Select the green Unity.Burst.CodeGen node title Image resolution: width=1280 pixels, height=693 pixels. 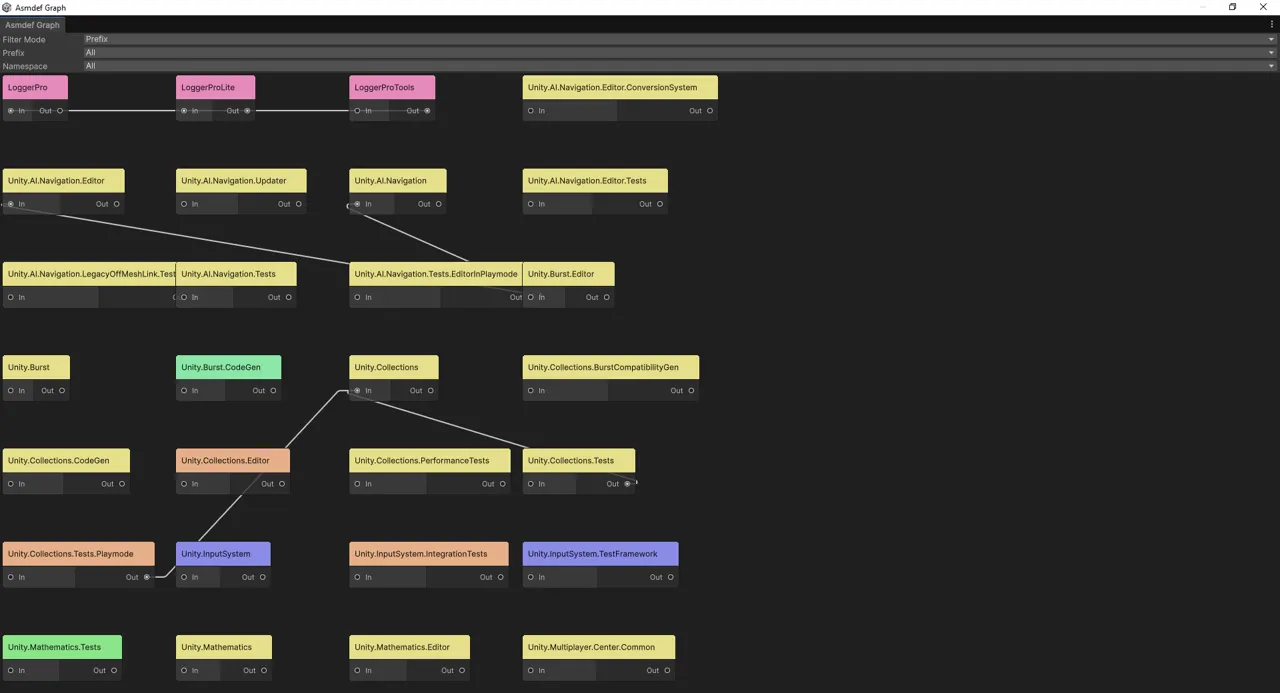[x=228, y=367]
